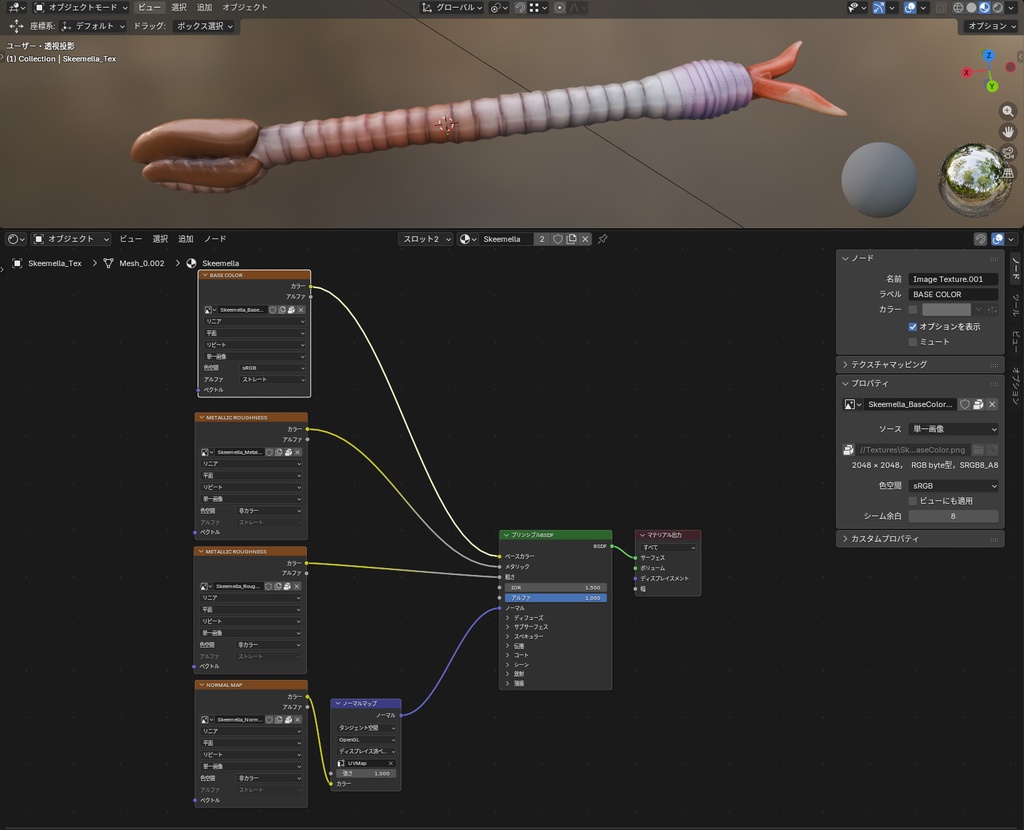Open viewport ビュー menu
Screen dimensions: 1024x830
pos(149,8)
